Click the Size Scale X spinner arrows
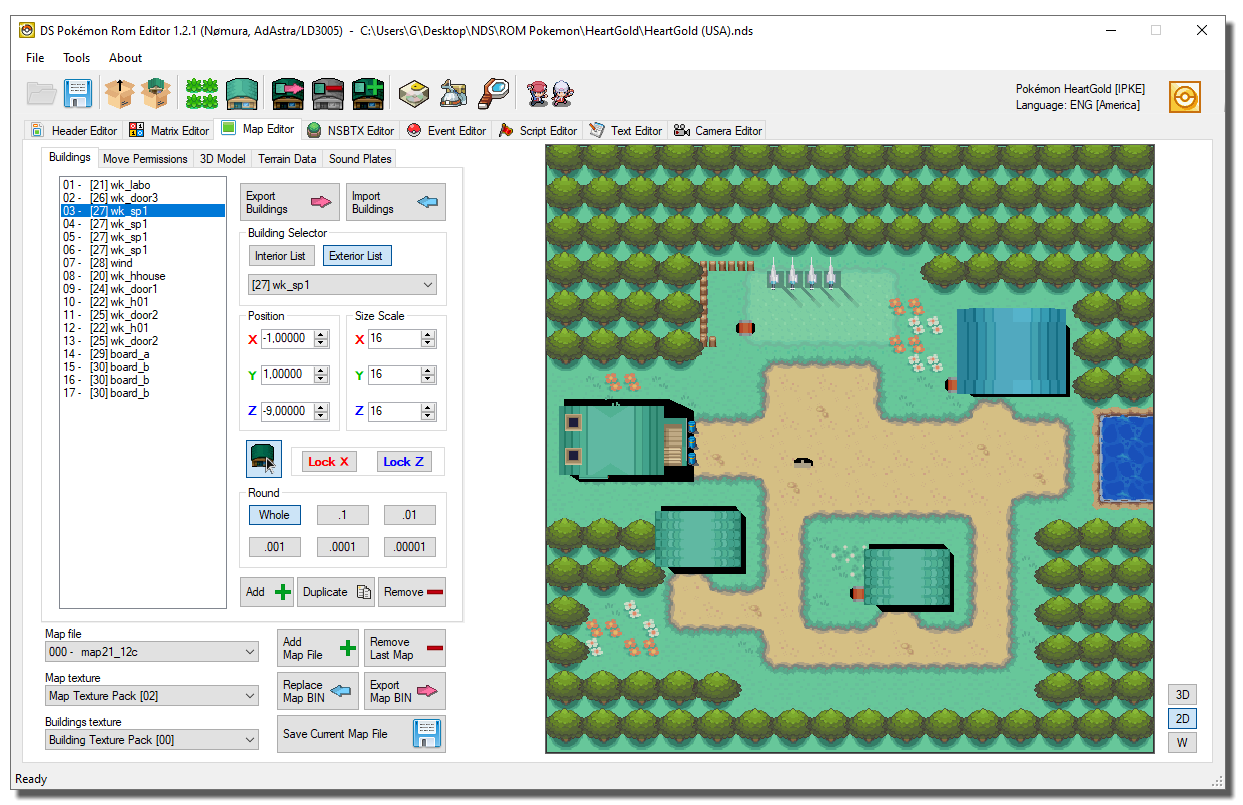 (x=428, y=339)
